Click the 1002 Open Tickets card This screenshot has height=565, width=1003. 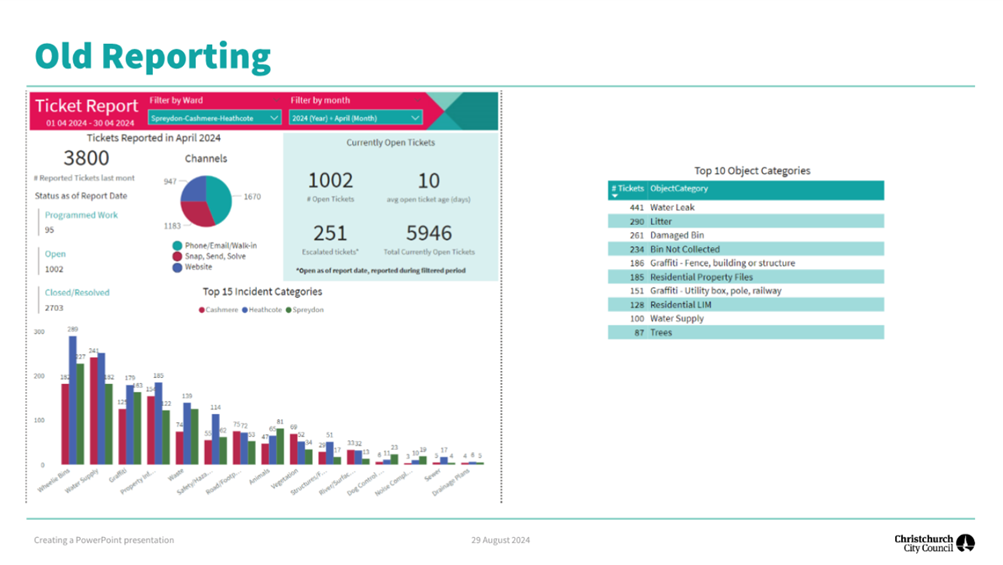pos(330,187)
